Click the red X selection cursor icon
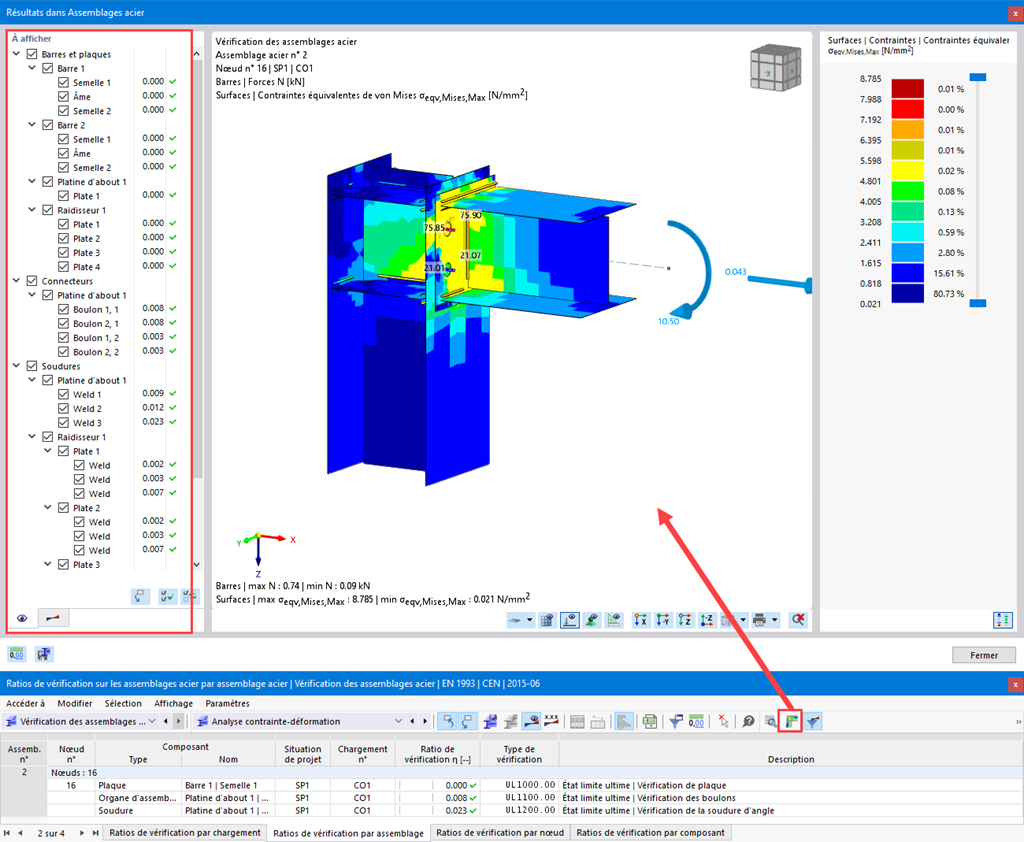1024x842 pixels. 723,722
